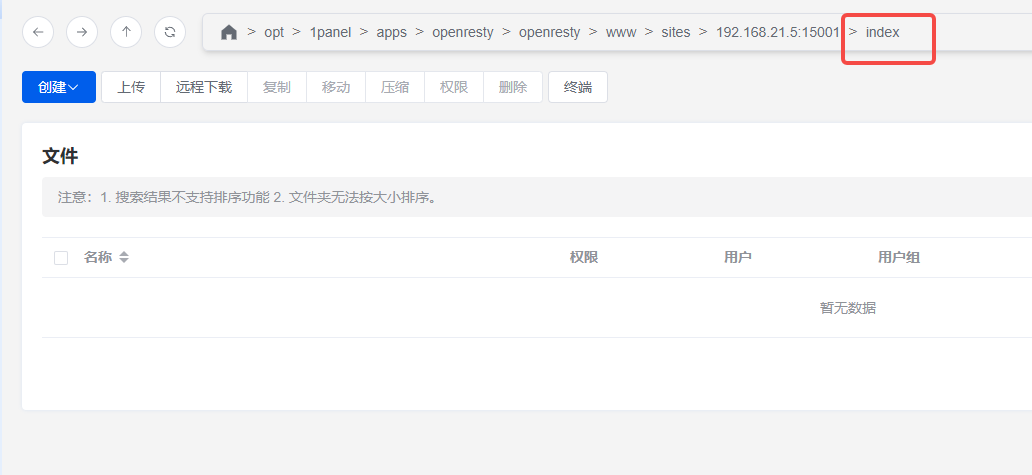
Task: Click the home icon in breadcrumb
Action: click(229, 32)
